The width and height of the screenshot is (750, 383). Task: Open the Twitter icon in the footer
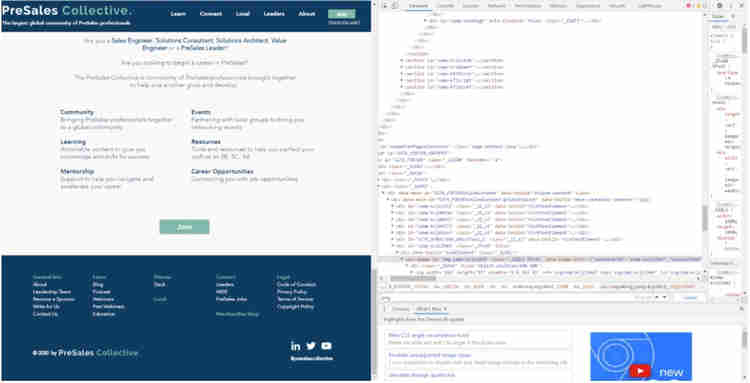311,346
